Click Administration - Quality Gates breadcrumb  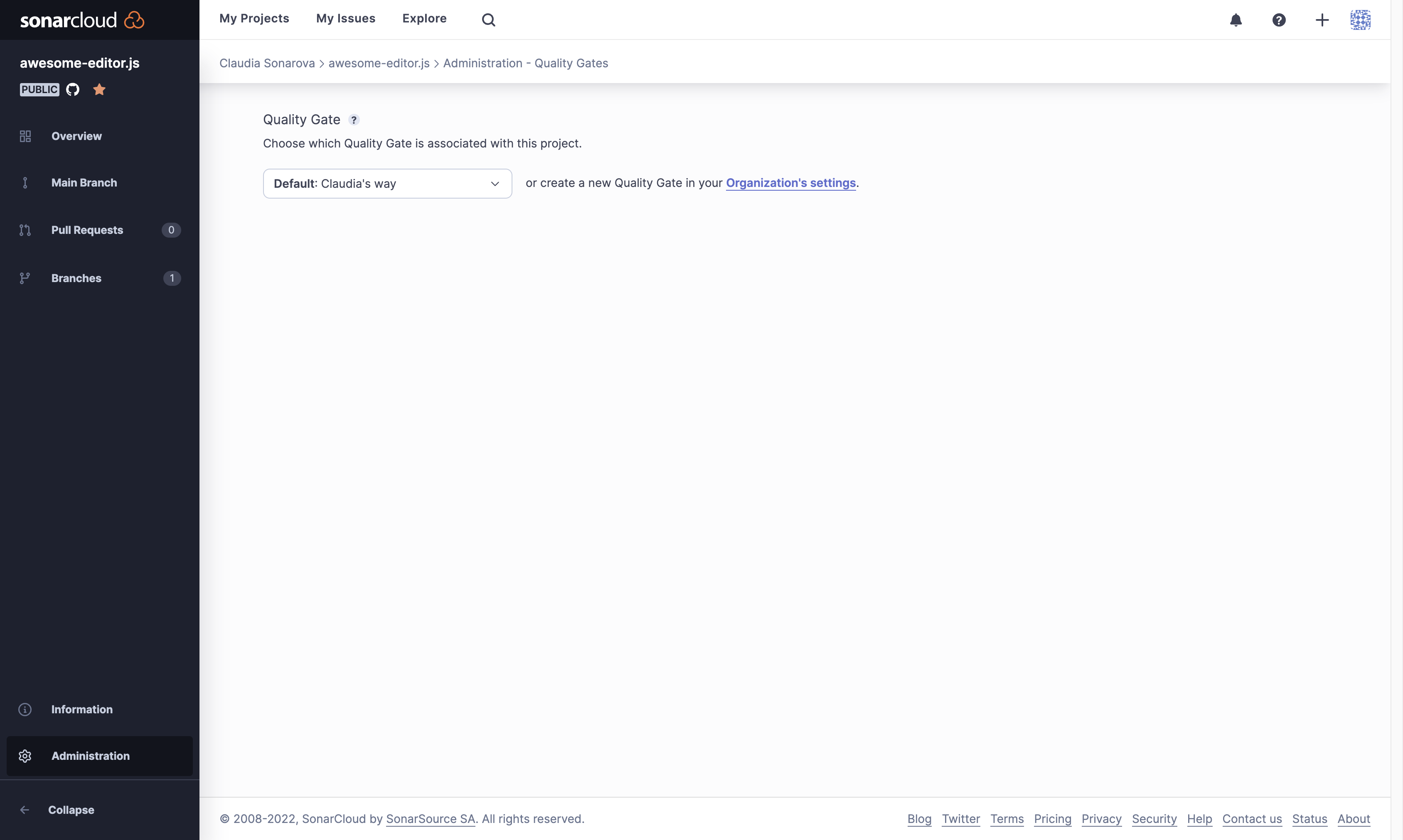click(x=525, y=64)
